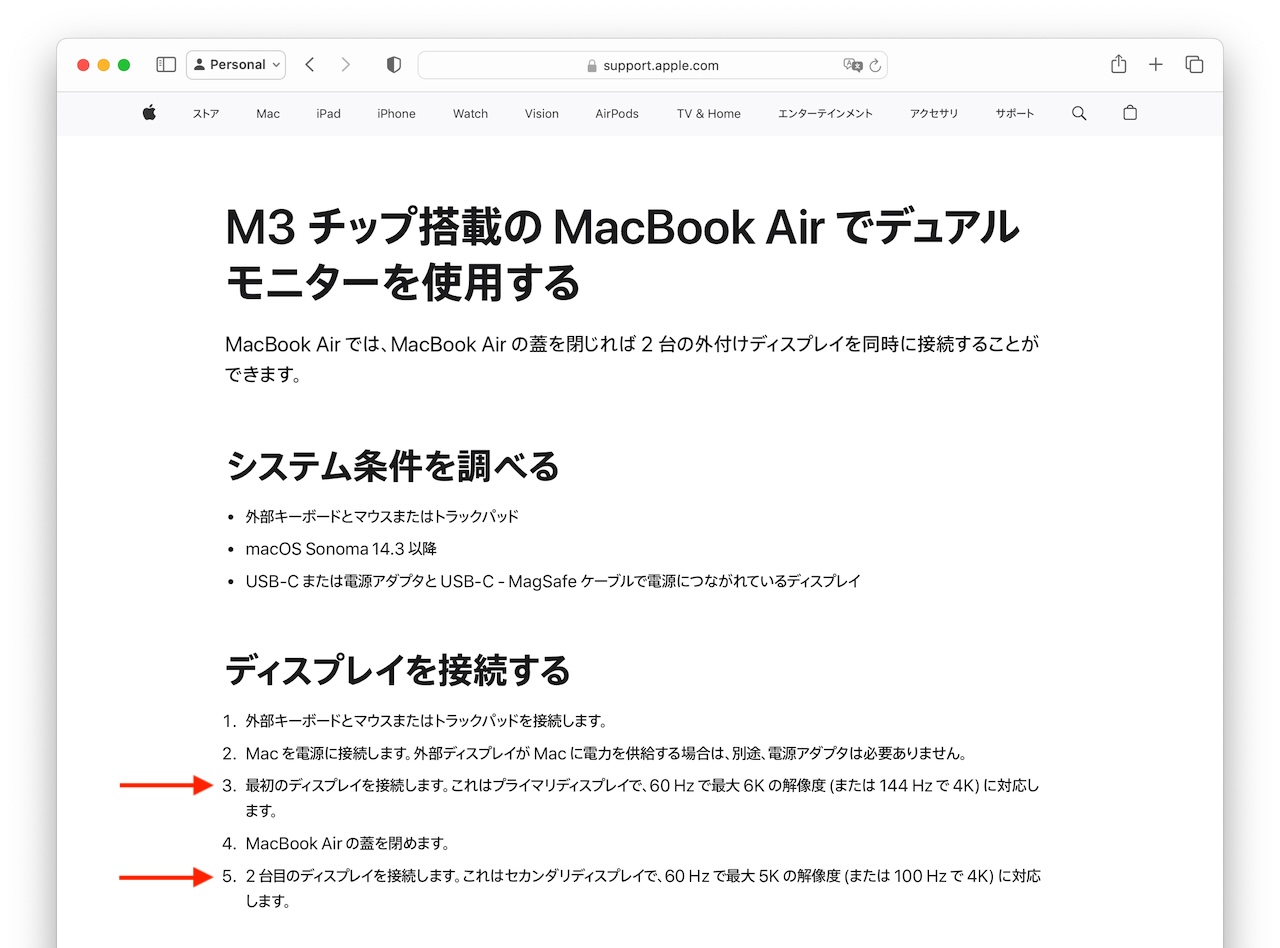Open the Vision navigation item
1280x948 pixels.
click(542, 114)
